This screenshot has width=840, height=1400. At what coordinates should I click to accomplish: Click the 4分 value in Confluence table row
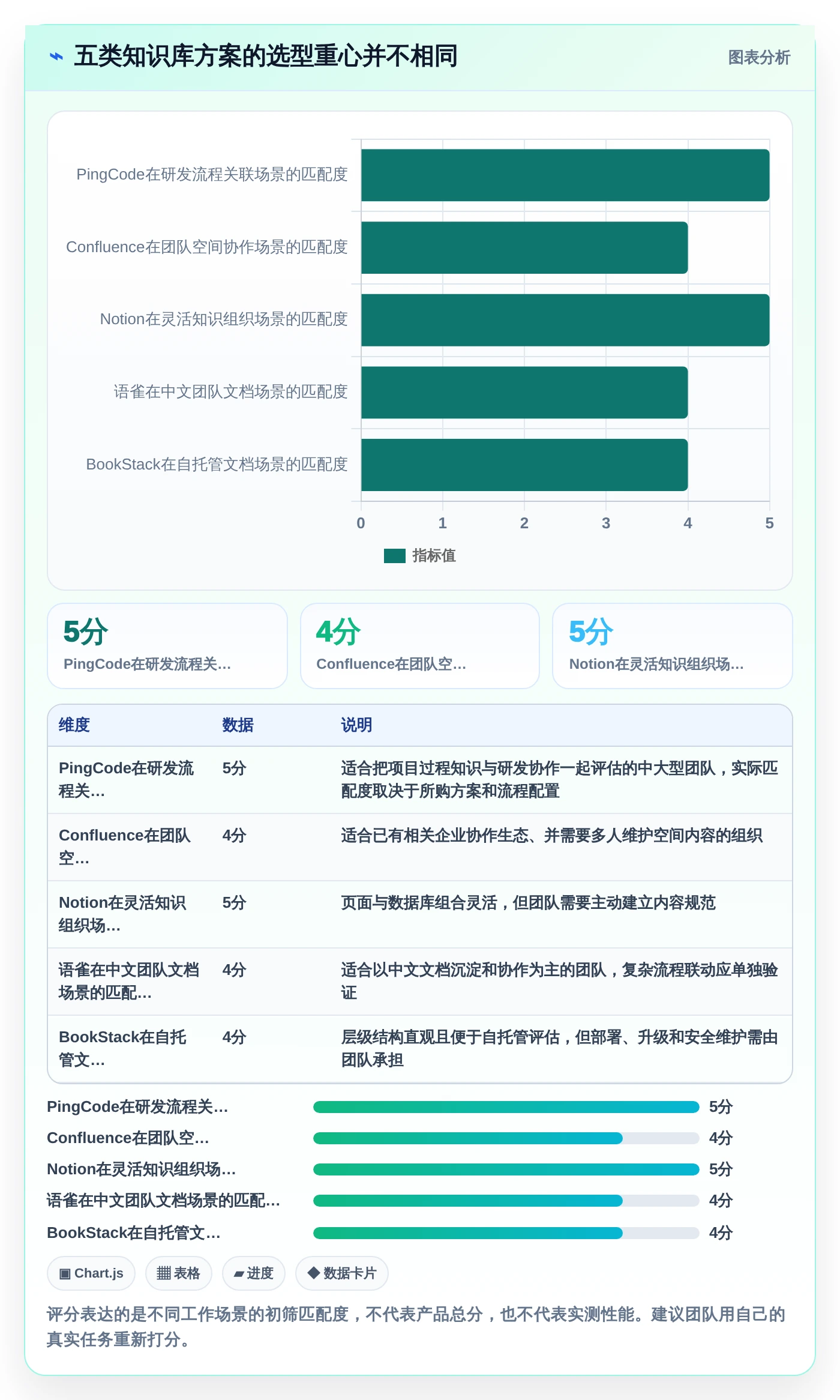(234, 836)
